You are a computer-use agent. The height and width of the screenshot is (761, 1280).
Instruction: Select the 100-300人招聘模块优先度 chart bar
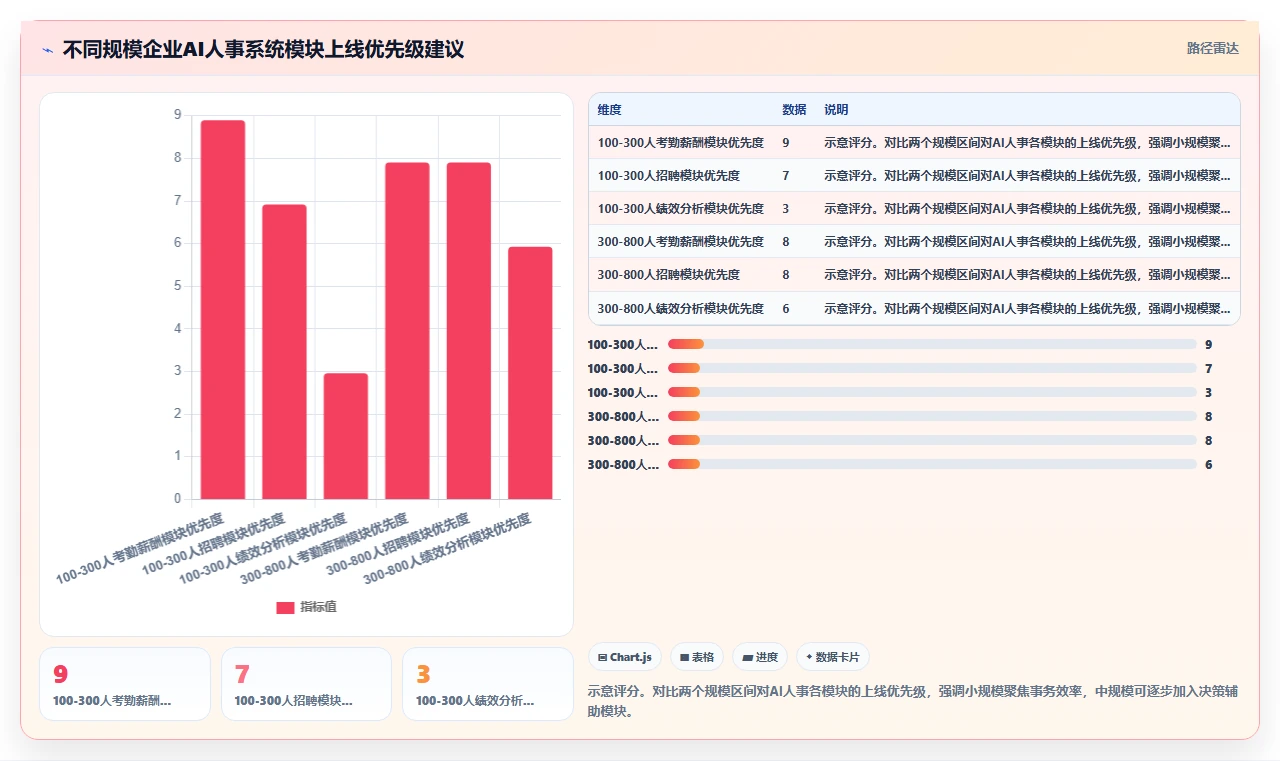coord(284,352)
